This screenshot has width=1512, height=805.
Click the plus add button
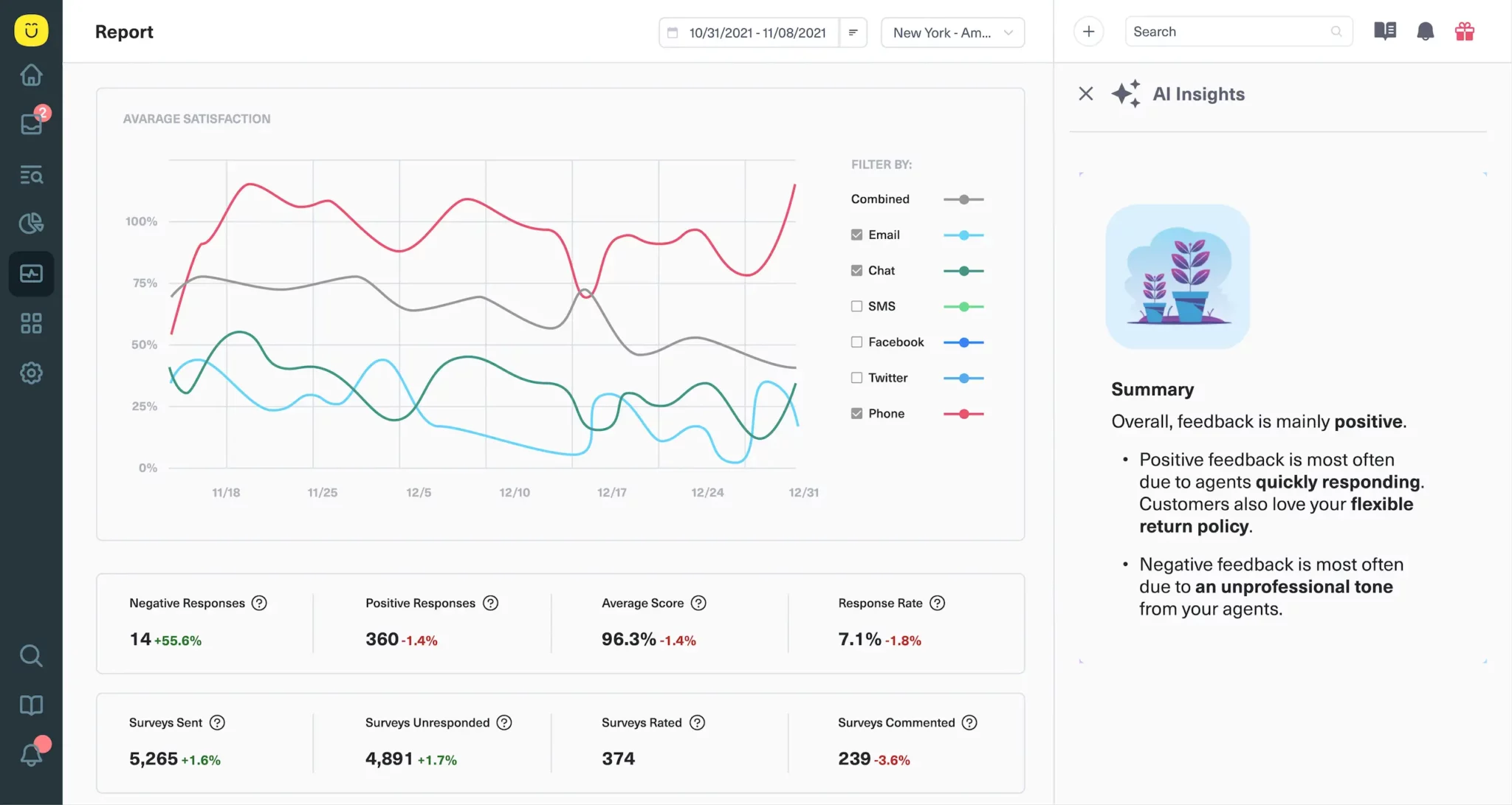(1088, 32)
